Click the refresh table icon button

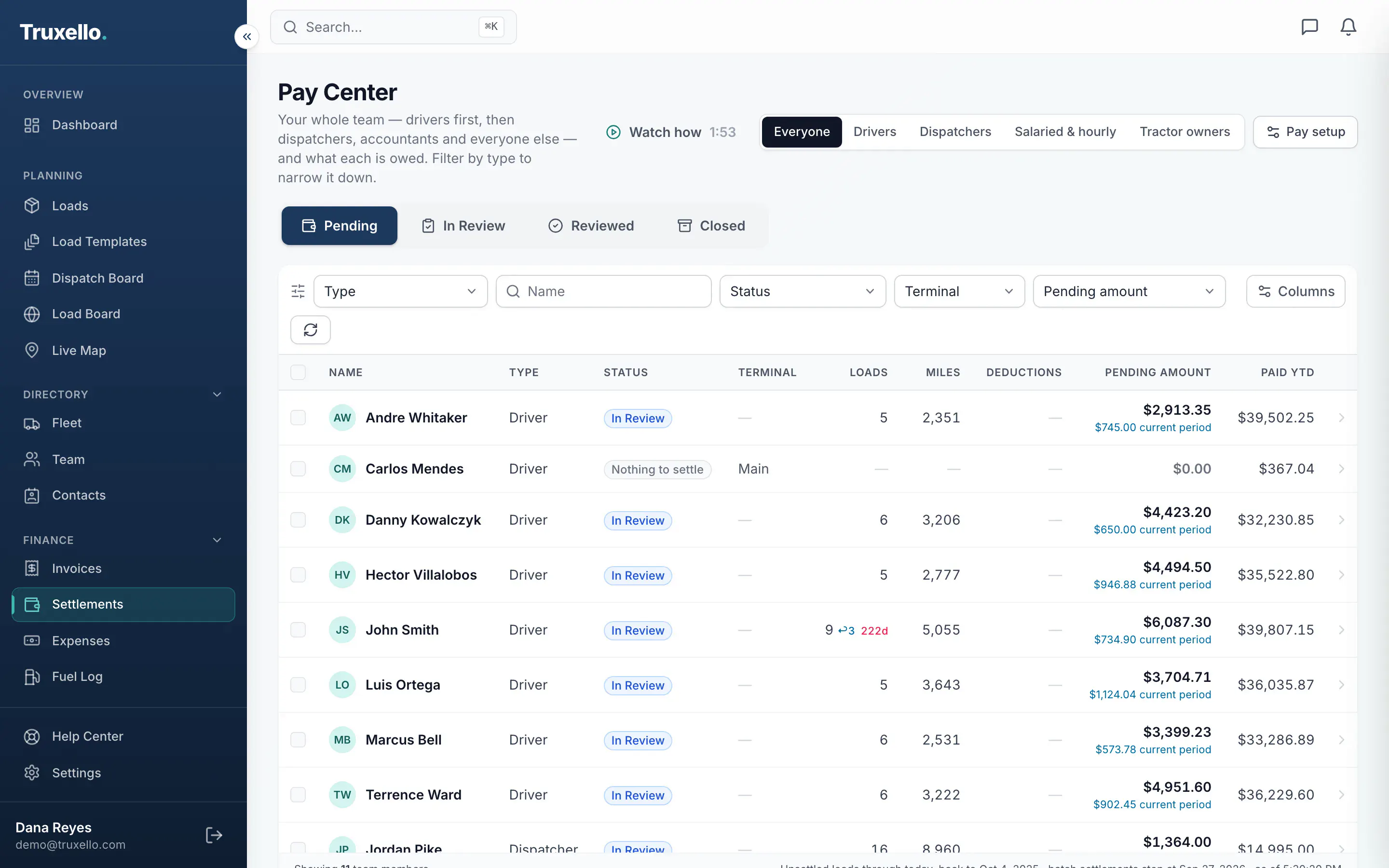(311, 330)
